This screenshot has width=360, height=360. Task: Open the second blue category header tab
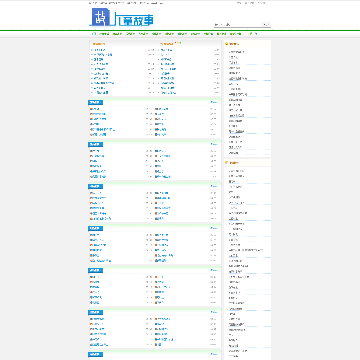[96, 144]
